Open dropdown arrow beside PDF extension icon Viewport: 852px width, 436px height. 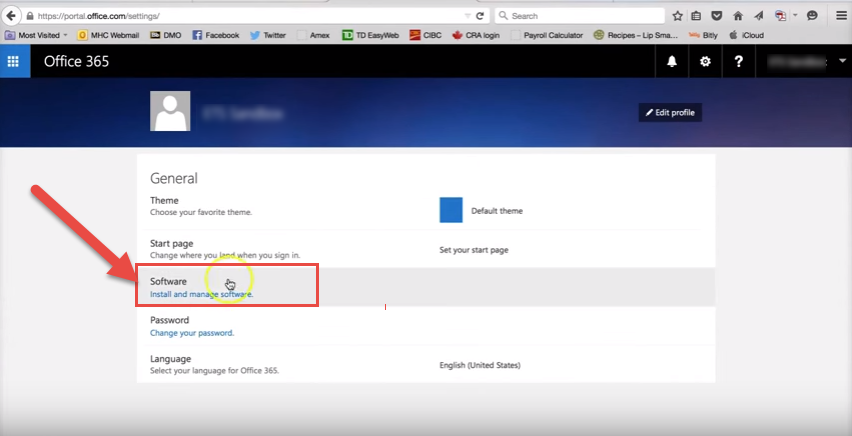tap(795, 15)
